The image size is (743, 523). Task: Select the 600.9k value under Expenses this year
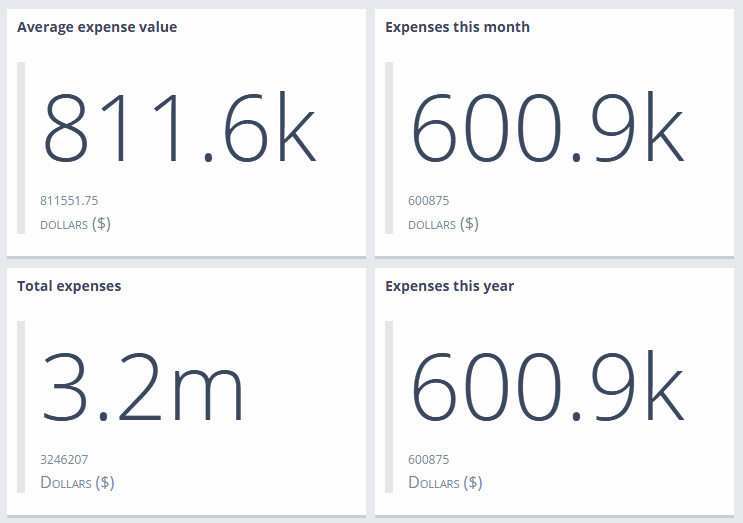point(548,387)
